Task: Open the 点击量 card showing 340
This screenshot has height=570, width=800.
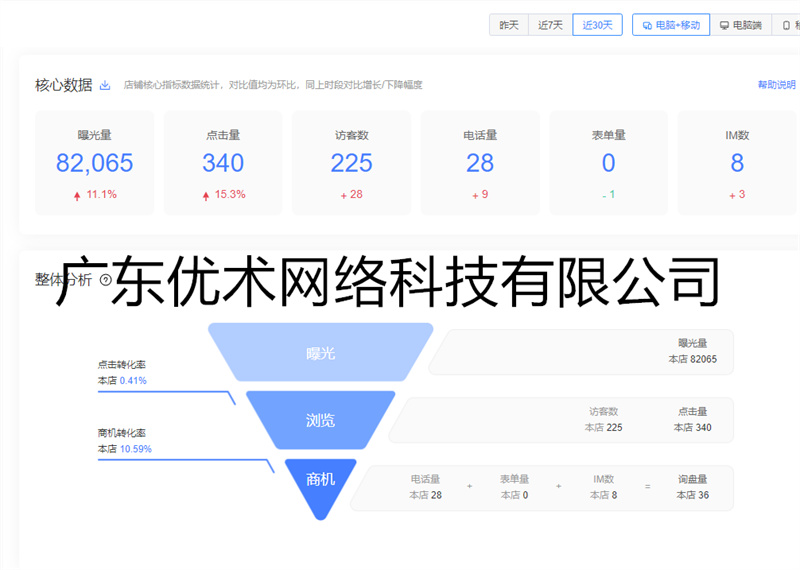Action: point(223,163)
